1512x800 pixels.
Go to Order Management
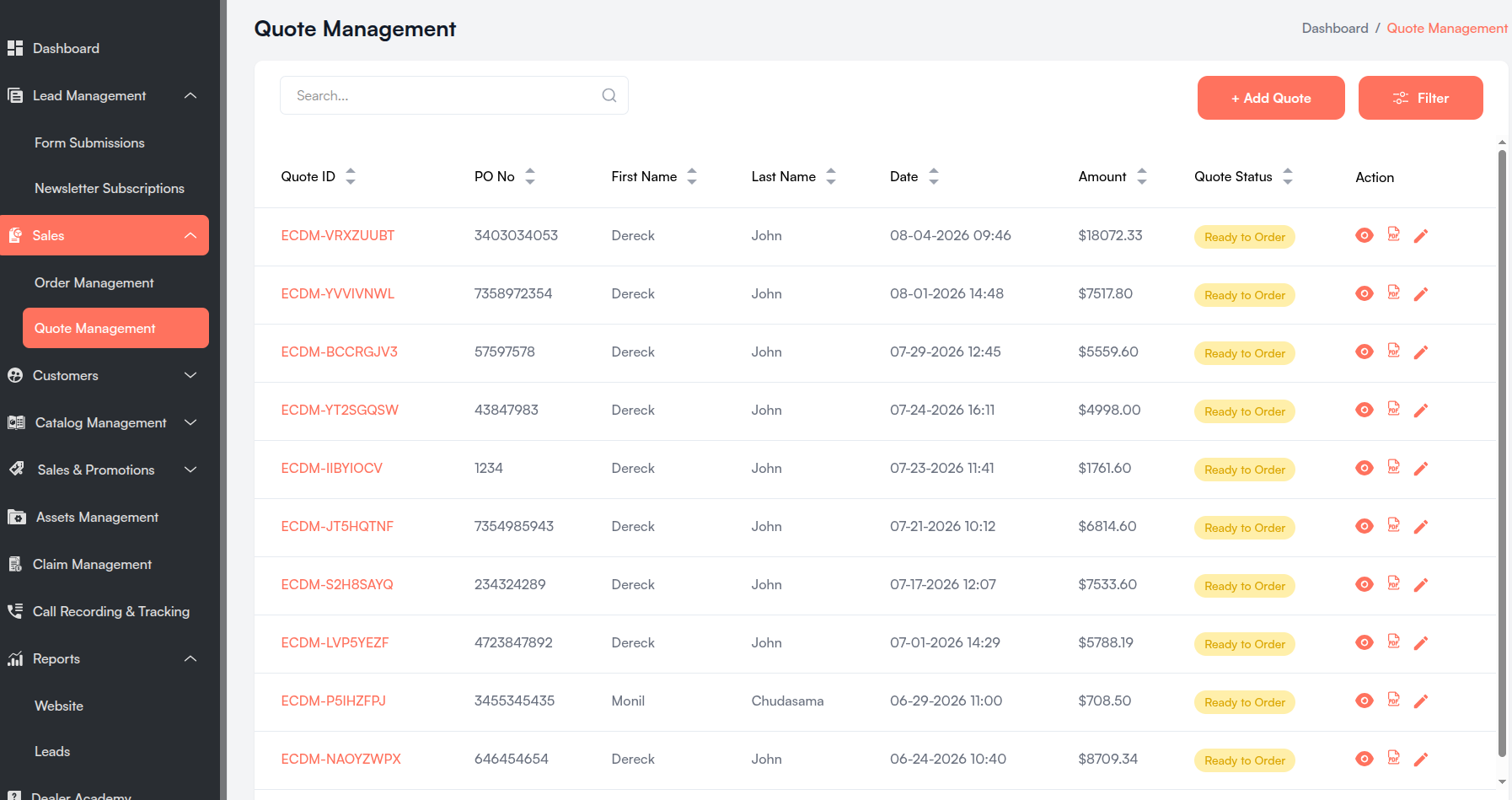[94, 282]
